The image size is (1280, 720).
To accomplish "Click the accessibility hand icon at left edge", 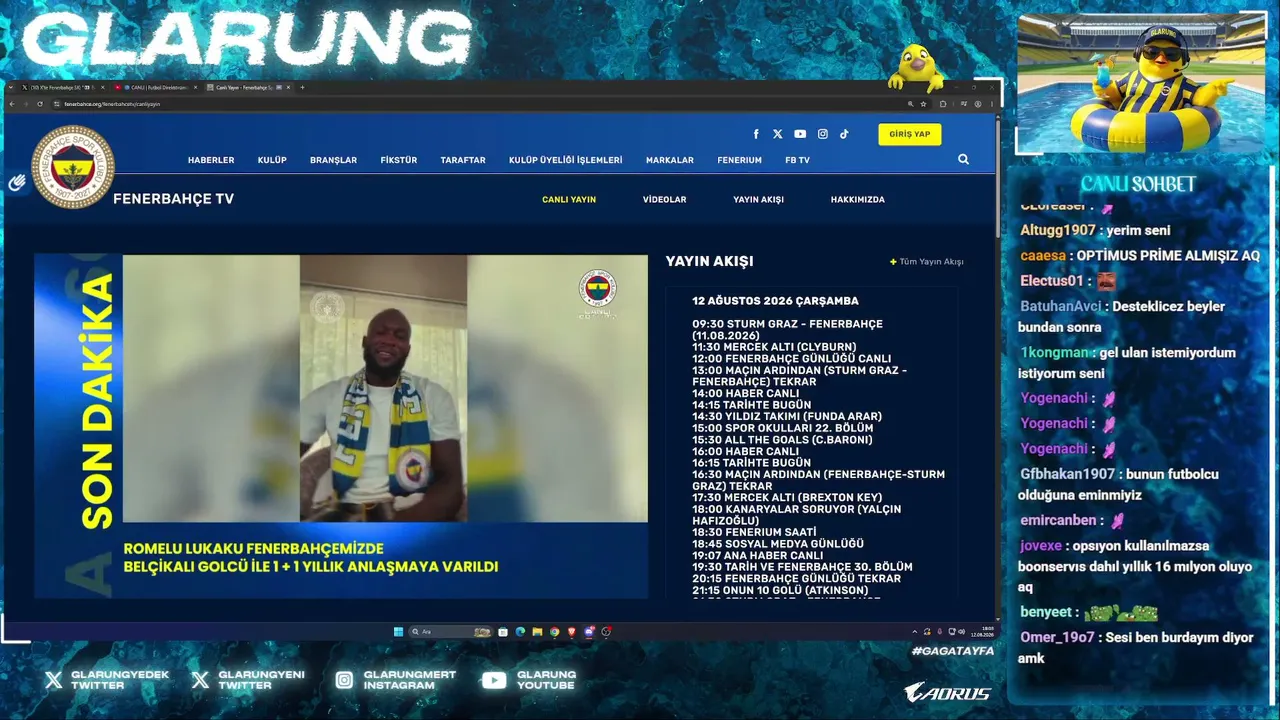I will [17, 183].
